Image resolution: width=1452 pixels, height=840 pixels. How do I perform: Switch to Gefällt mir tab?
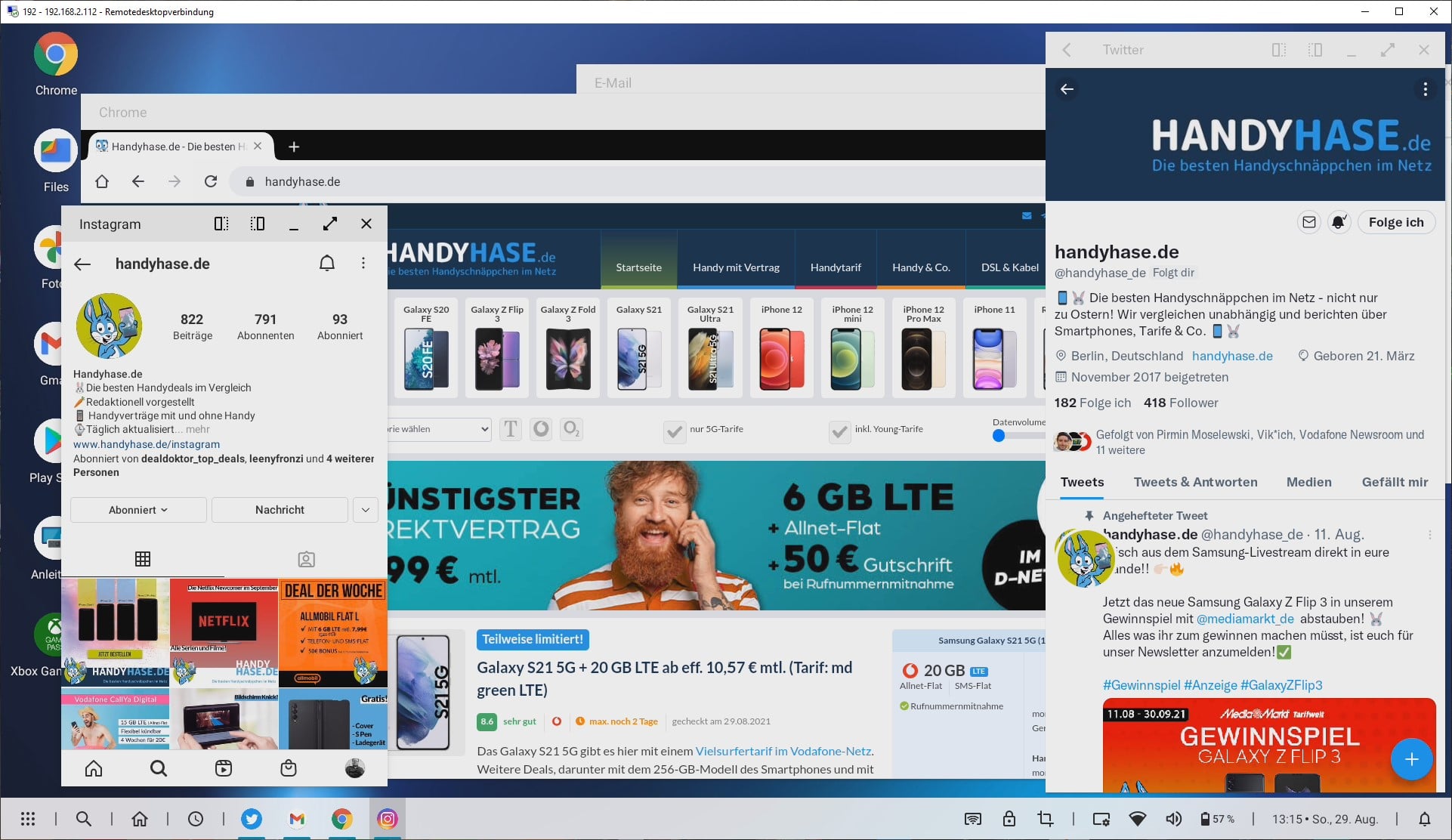[x=1395, y=482]
